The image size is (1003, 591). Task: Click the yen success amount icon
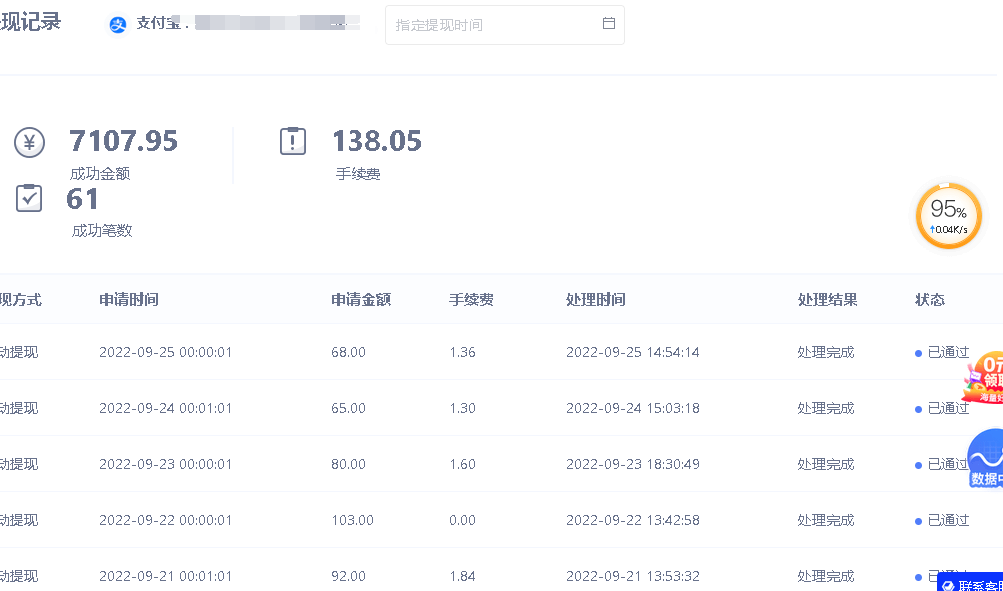29,142
